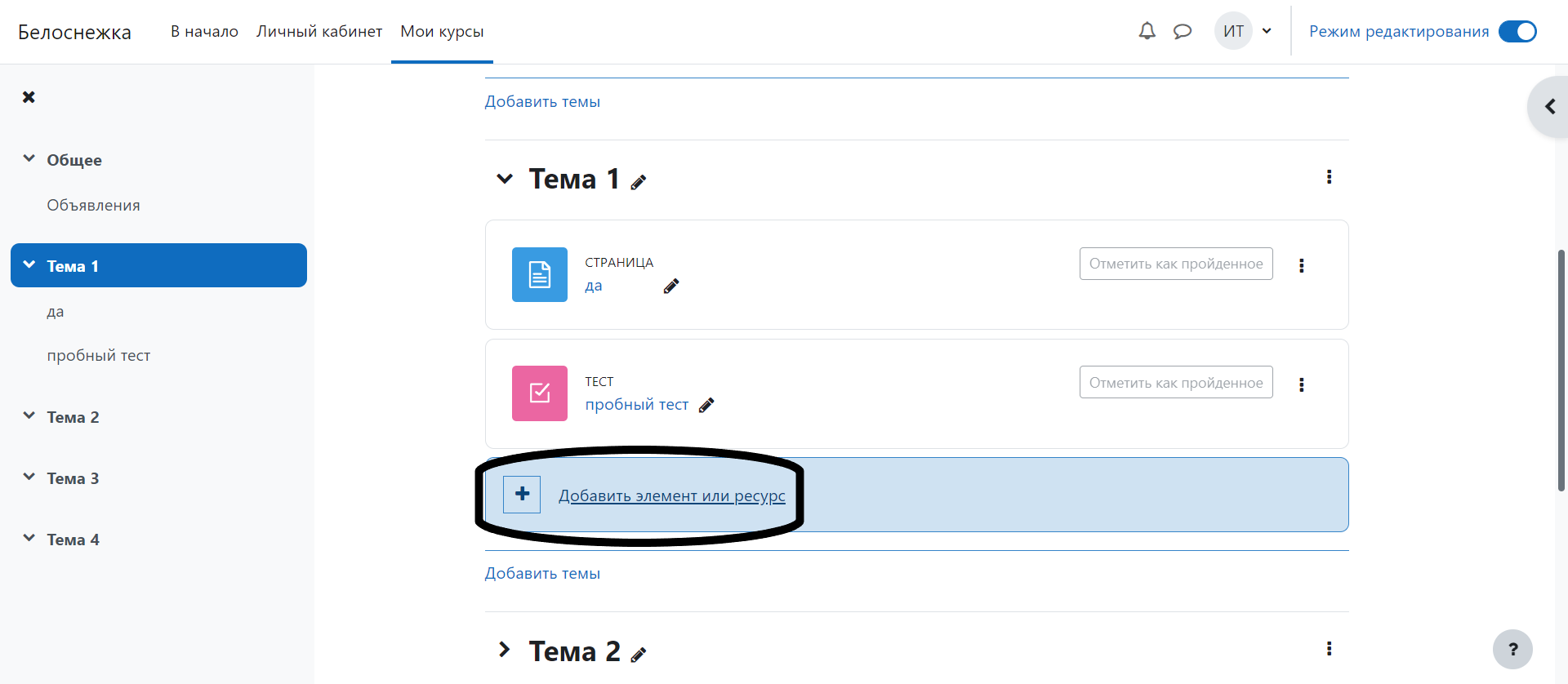
Task: Toggle the Режим редактирования switch
Action: click(x=1517, y=32)
